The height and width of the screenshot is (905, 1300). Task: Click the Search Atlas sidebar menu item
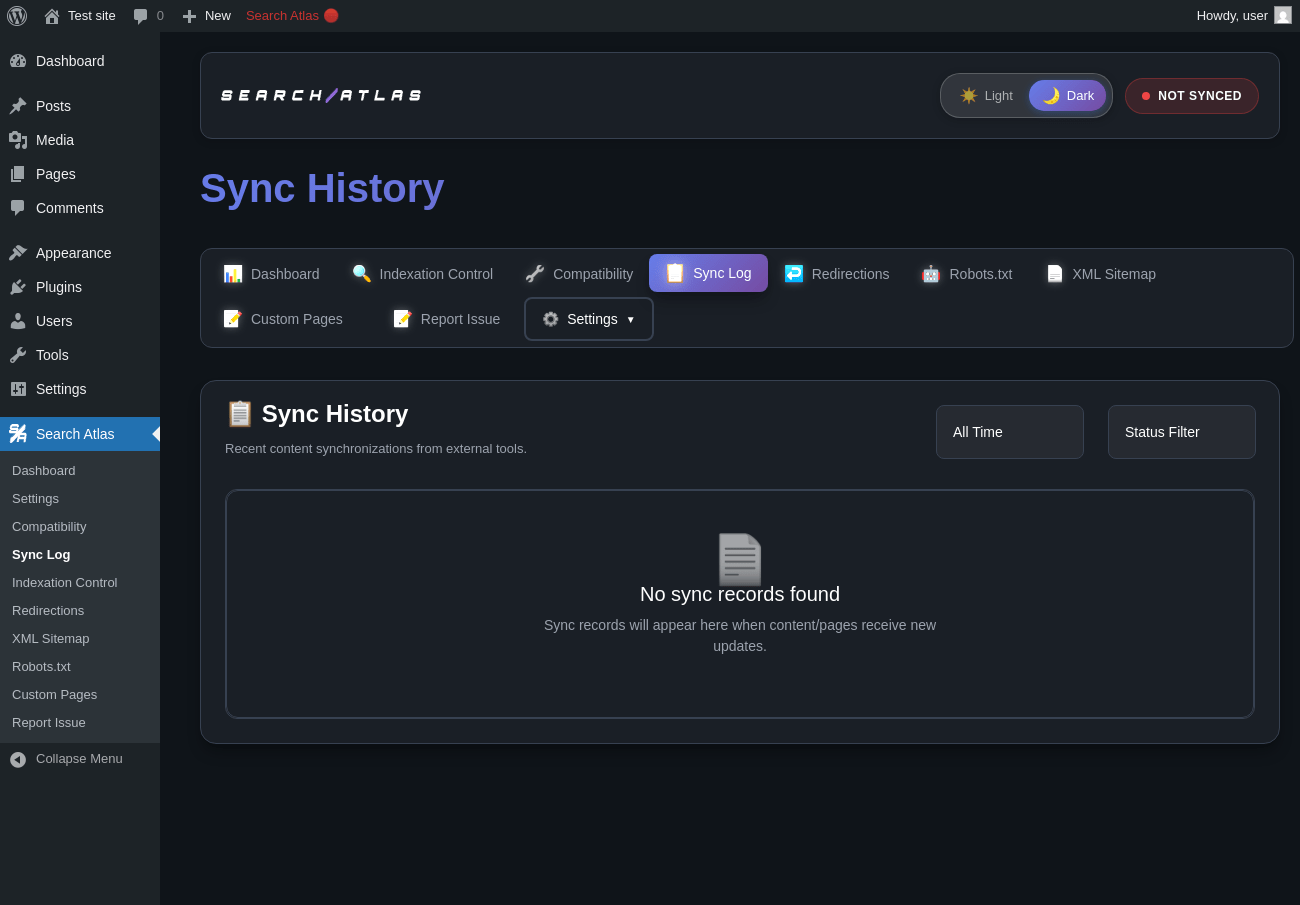click(80, 434)
